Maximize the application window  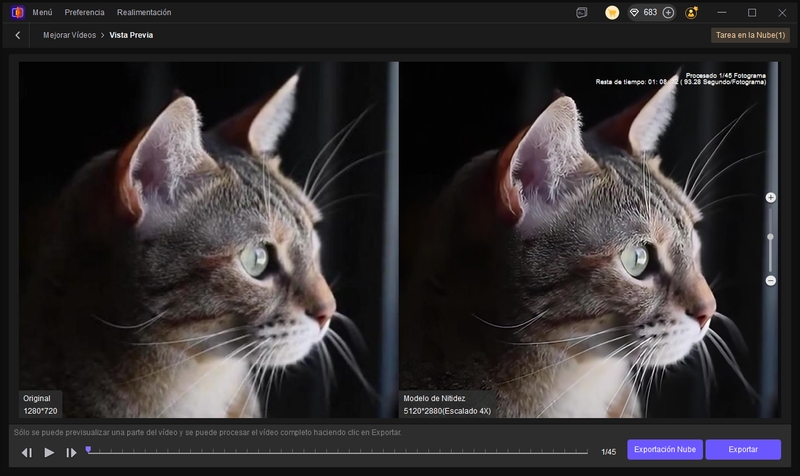(x=752, y=13)
